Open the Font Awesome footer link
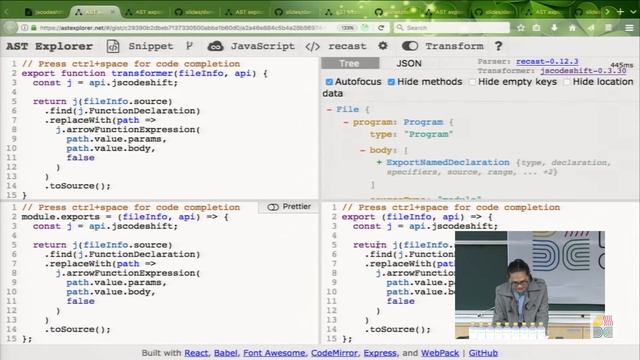 point(274,353)
